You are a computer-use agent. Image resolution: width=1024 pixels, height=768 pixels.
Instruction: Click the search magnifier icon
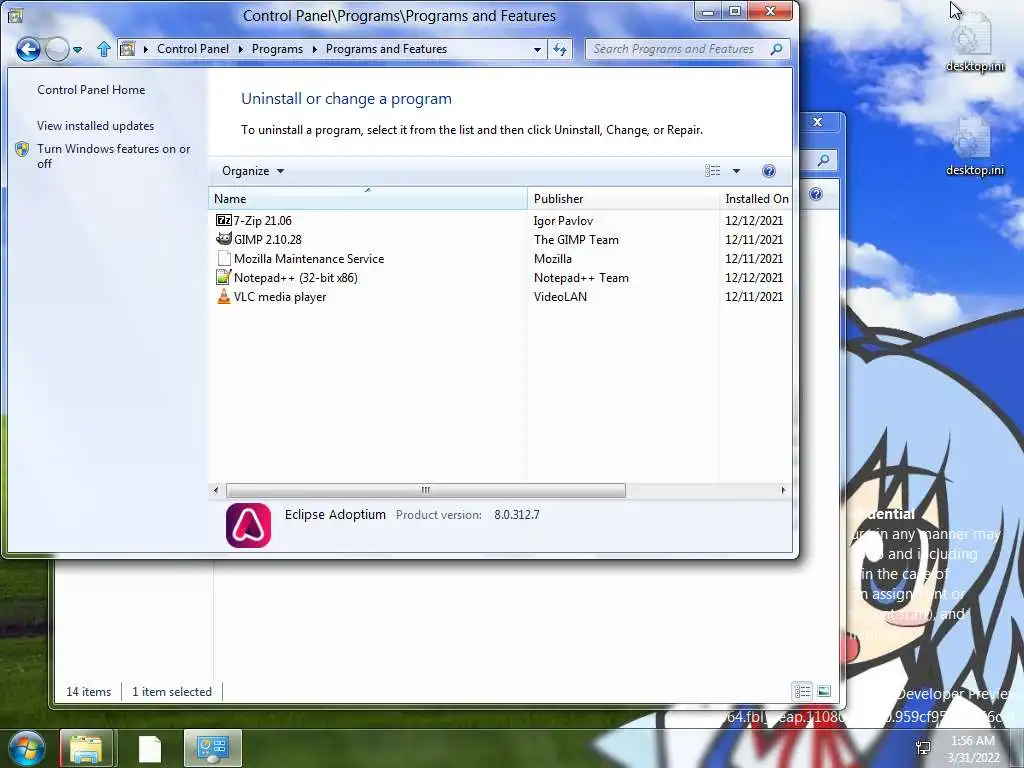tap(776, 49)
